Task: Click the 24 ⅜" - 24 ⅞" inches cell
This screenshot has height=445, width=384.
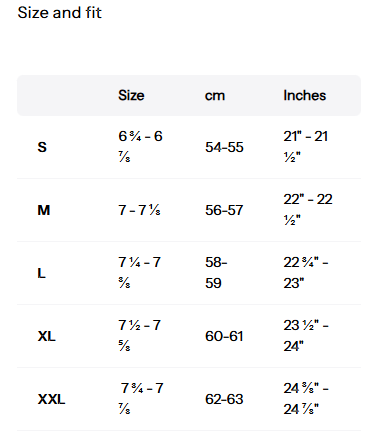Action: (x=306, y=398)
